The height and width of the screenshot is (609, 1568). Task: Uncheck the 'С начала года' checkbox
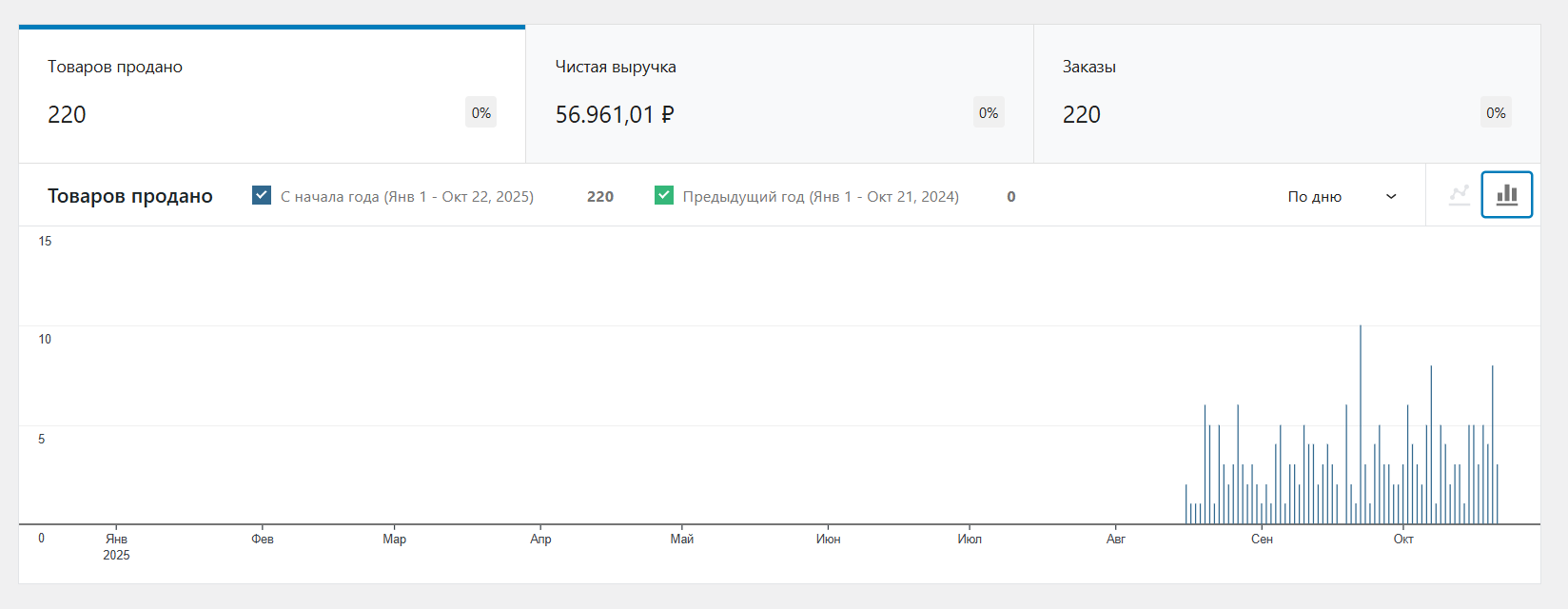[x=262, y=195]
